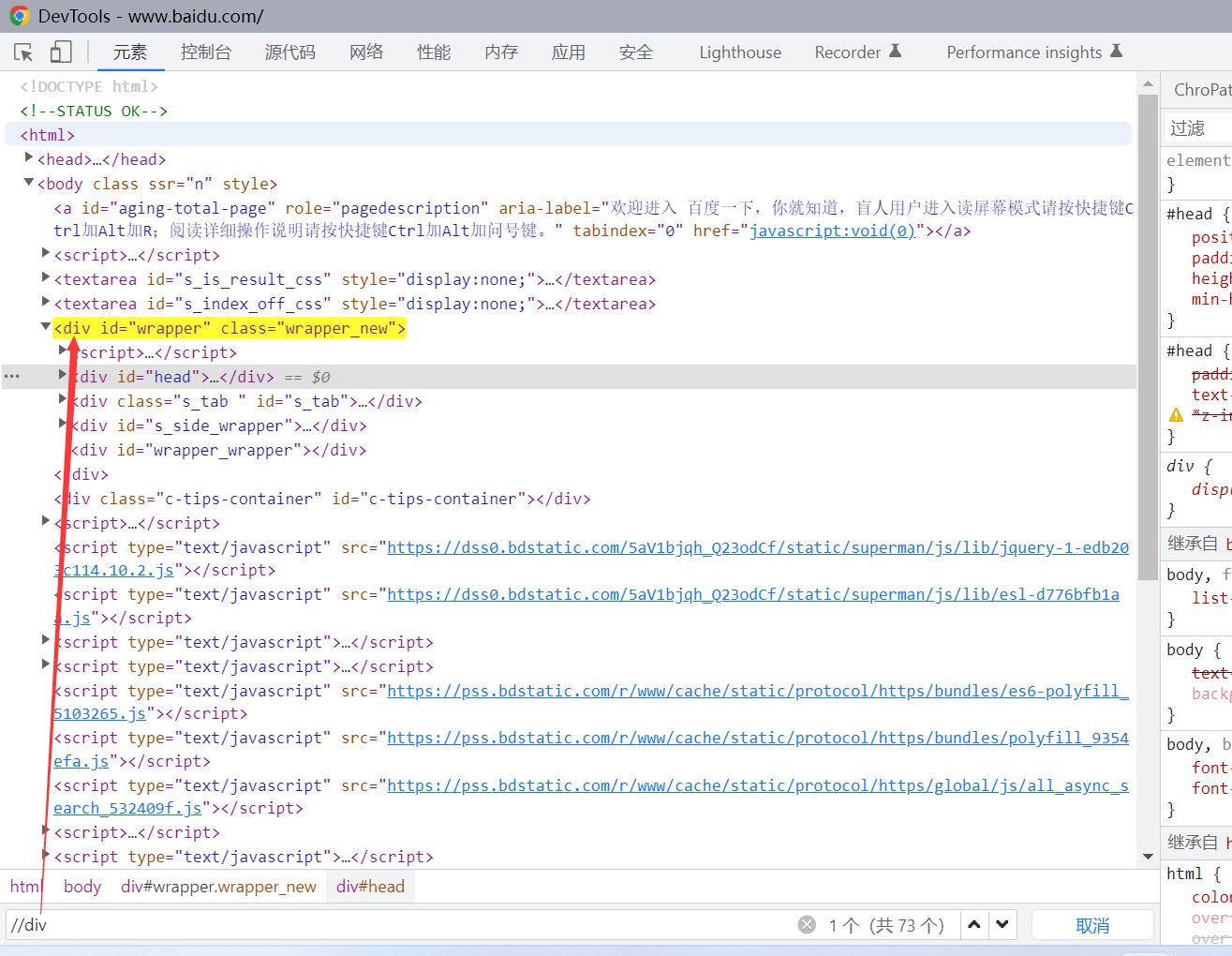The height and width of the screenshot is (956, 1232).
Task: Click 取消 to close the search bar
Action: (x=1092, y=925)
